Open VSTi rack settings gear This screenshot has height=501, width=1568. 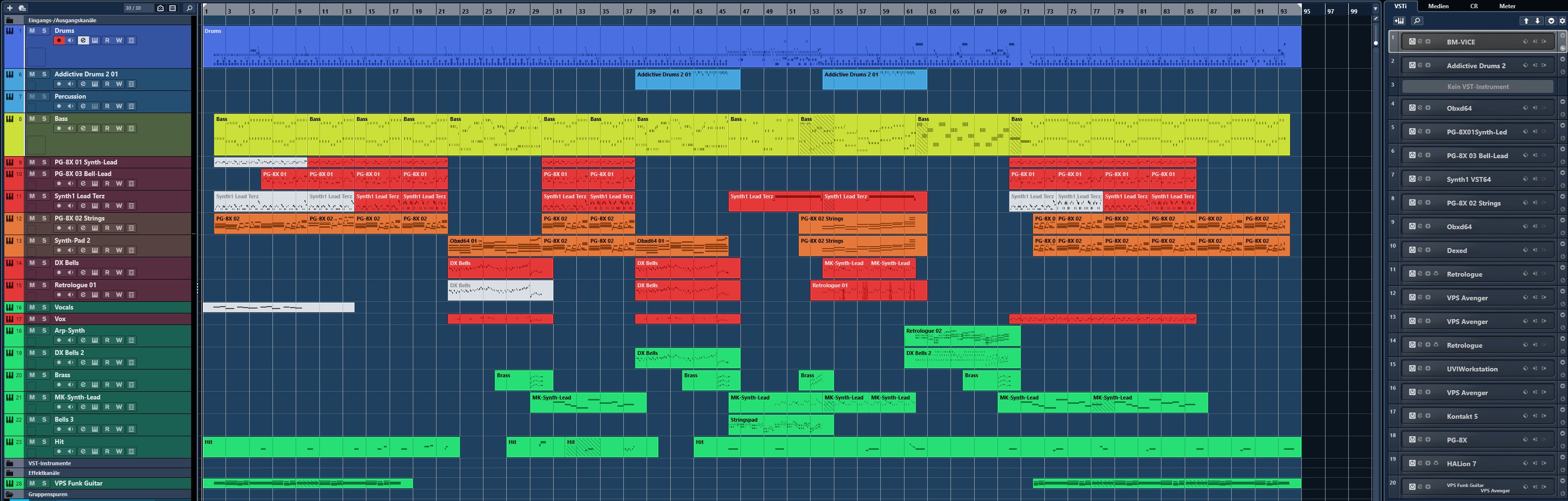click(1563, 21)
